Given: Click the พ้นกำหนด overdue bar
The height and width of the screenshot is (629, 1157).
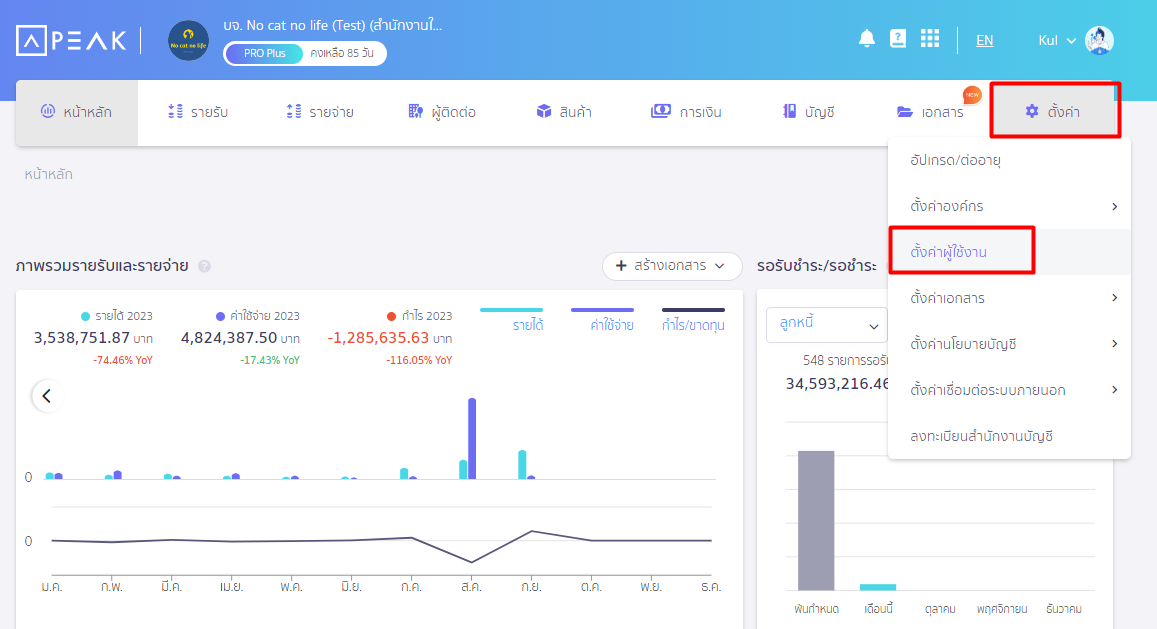Looking at the screenshot, I should 816,520.
